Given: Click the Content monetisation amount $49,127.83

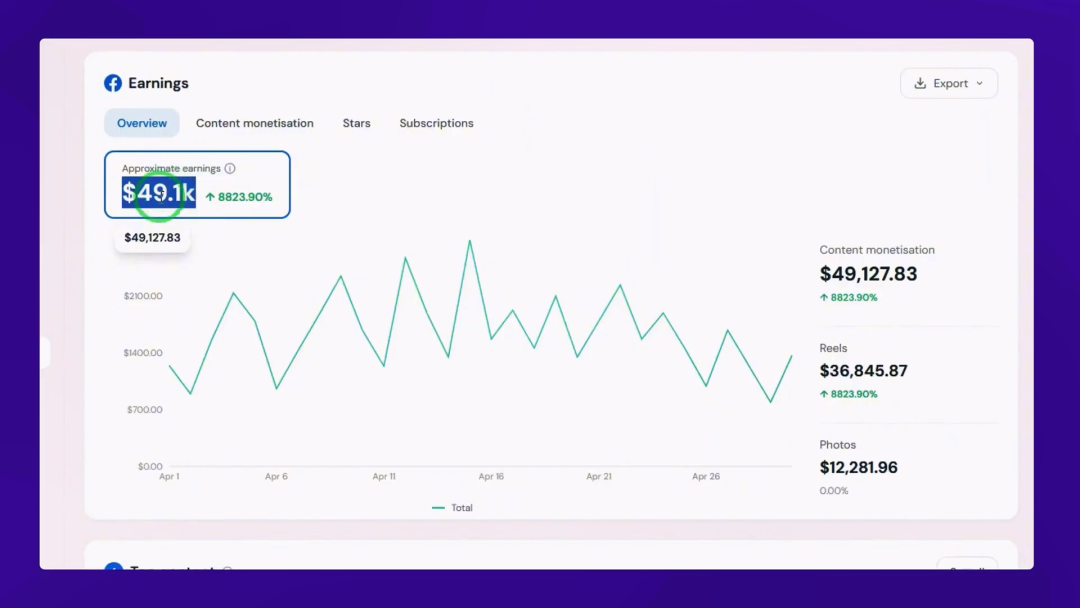Looking at the screenshot, I should 869,274.
